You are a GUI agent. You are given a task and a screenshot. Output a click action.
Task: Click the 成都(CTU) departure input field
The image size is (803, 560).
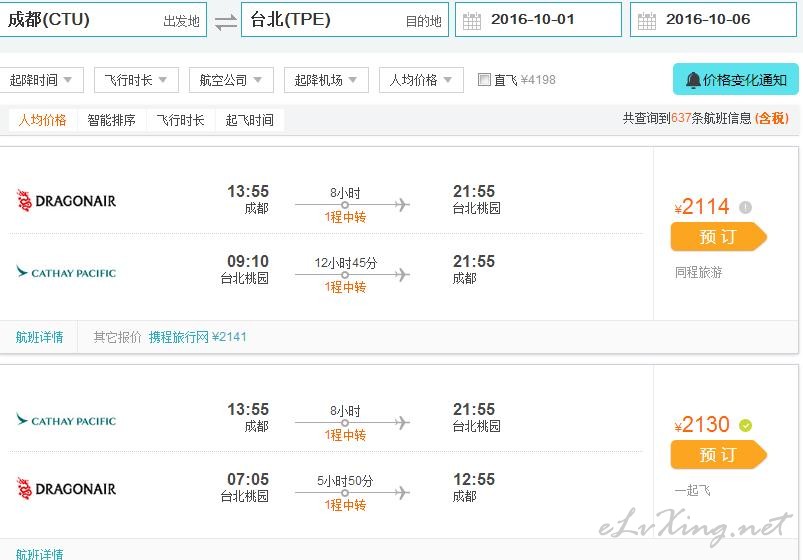[102, 19]
